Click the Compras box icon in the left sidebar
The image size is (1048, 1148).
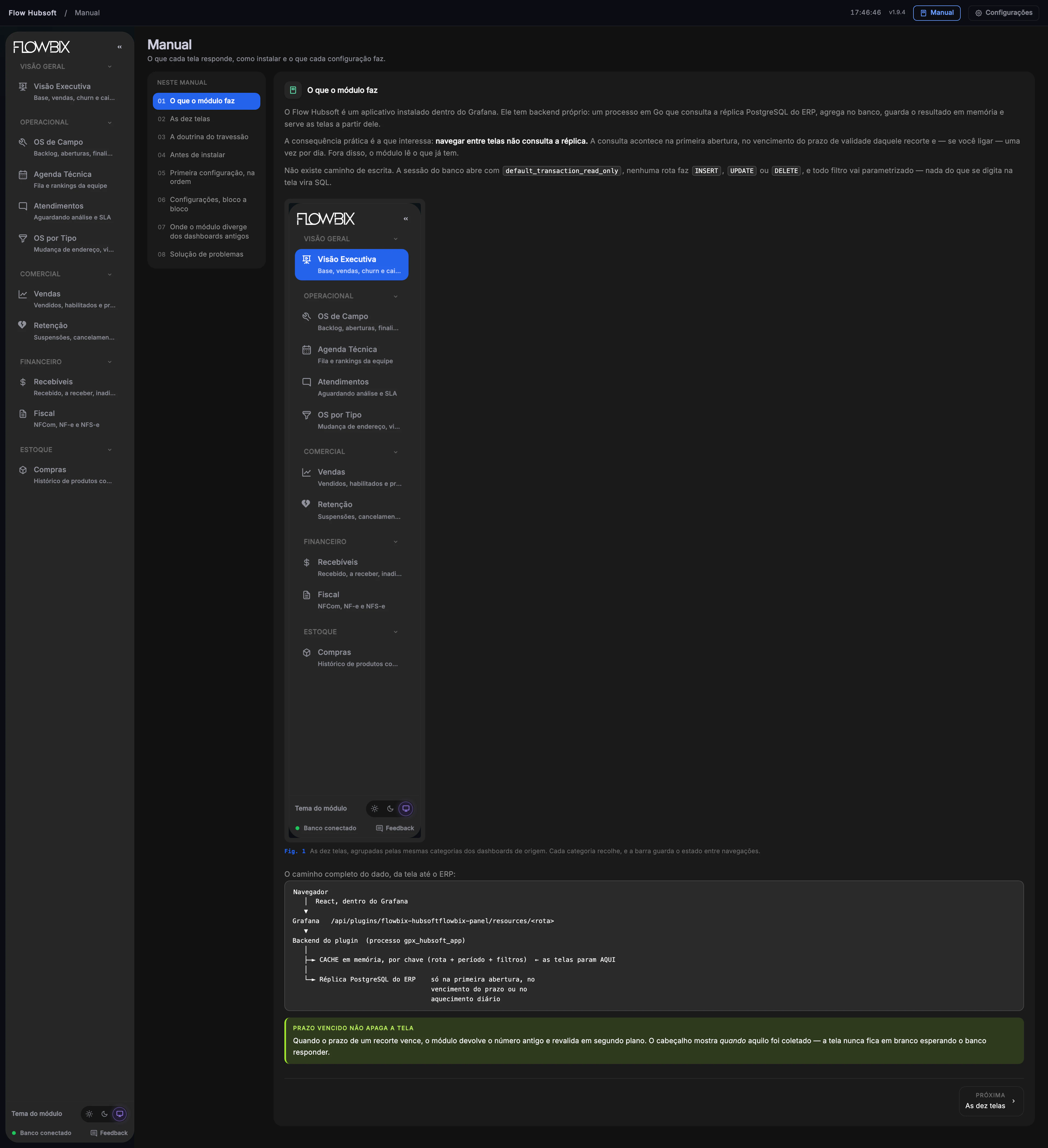click(23, 470)
